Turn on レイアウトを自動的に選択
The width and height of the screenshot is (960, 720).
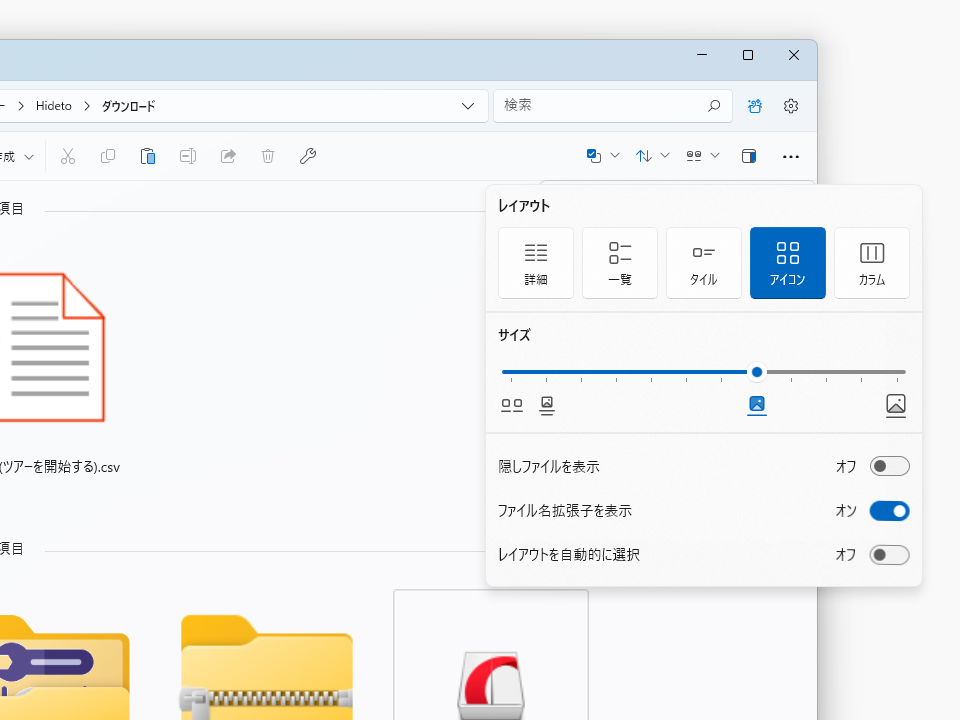pyautogui.click(x=888, y=555)
